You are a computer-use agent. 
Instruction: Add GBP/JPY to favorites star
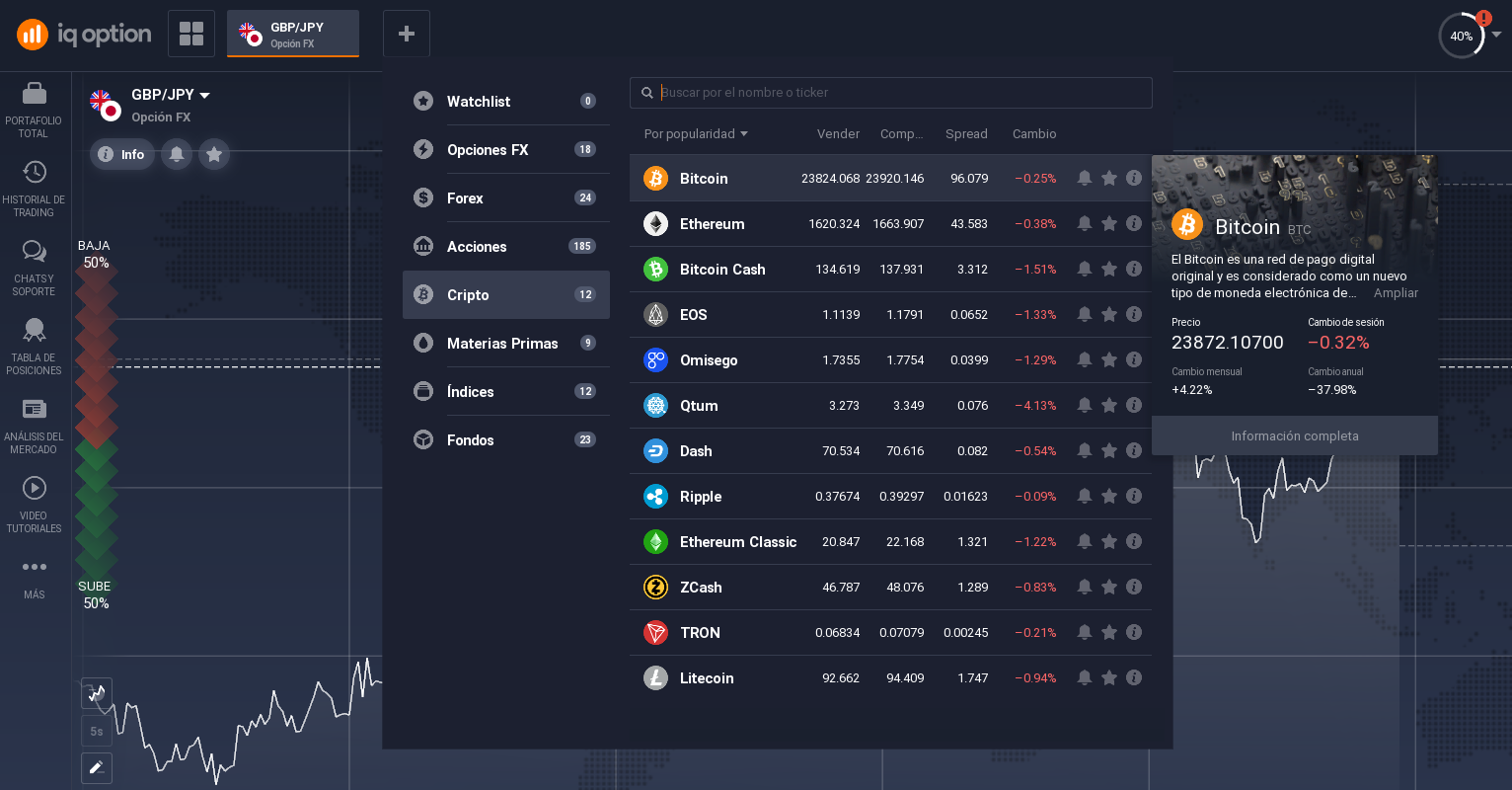[214, 154]
